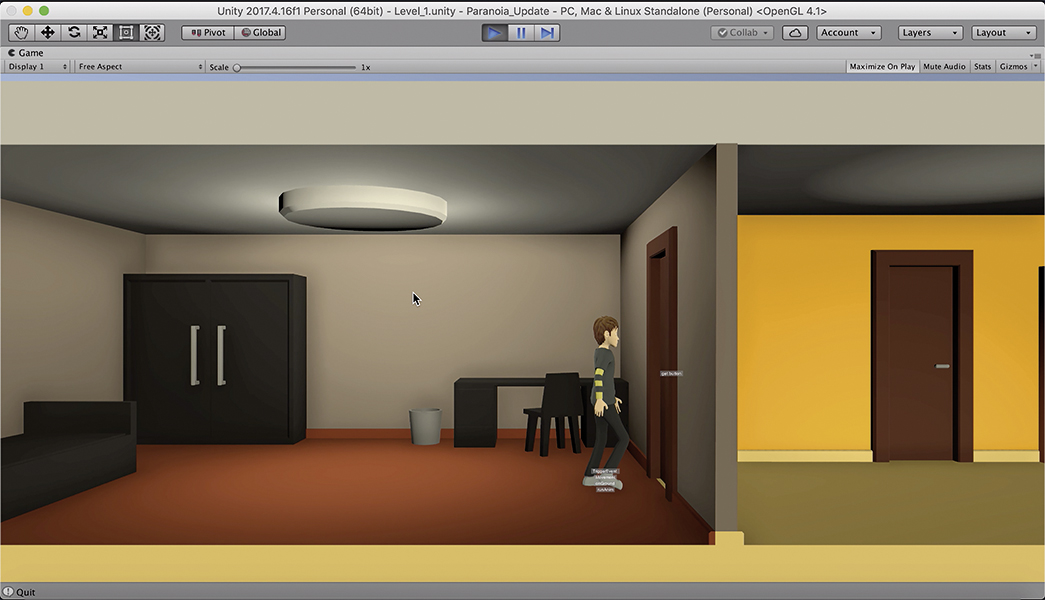
Task: Open the Free Aspect dropdown
Action: coord(140,67)
